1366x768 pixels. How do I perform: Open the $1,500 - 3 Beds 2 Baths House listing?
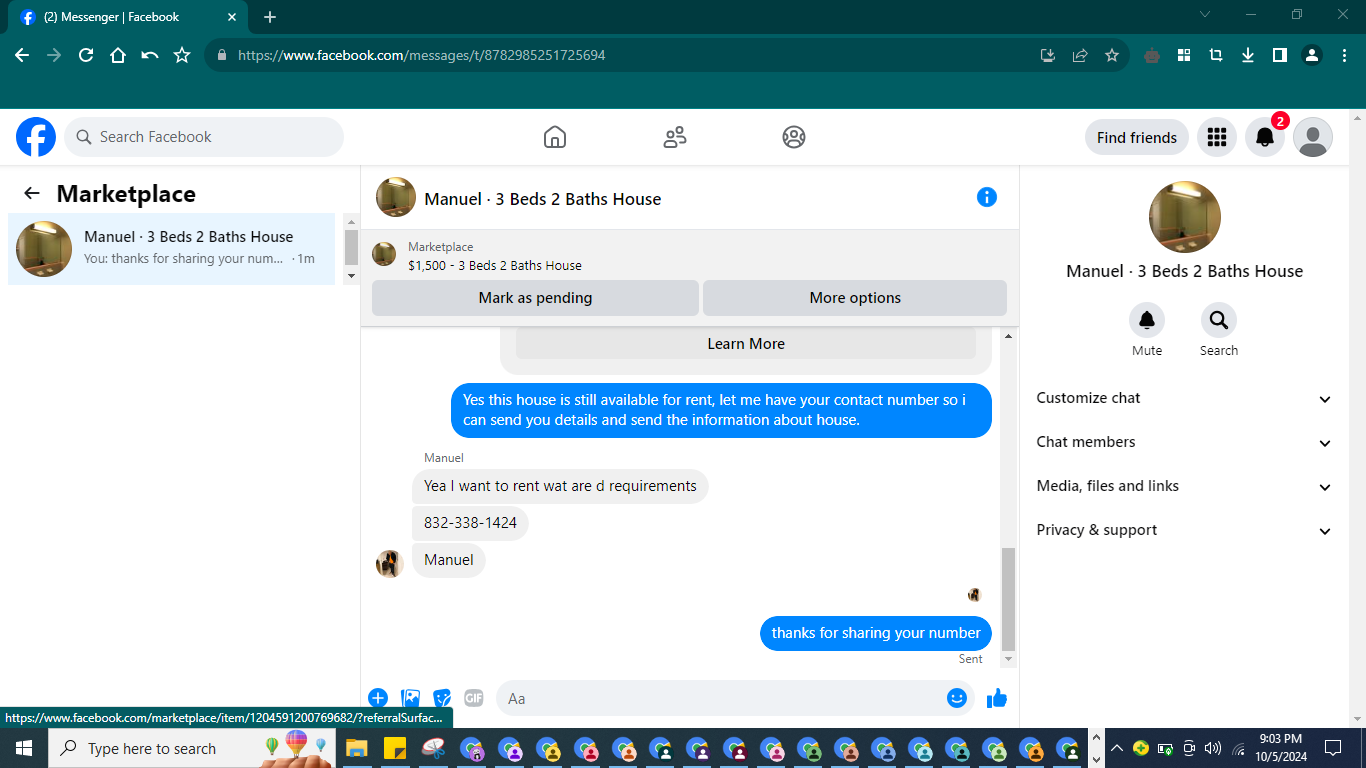coord(495,266)
